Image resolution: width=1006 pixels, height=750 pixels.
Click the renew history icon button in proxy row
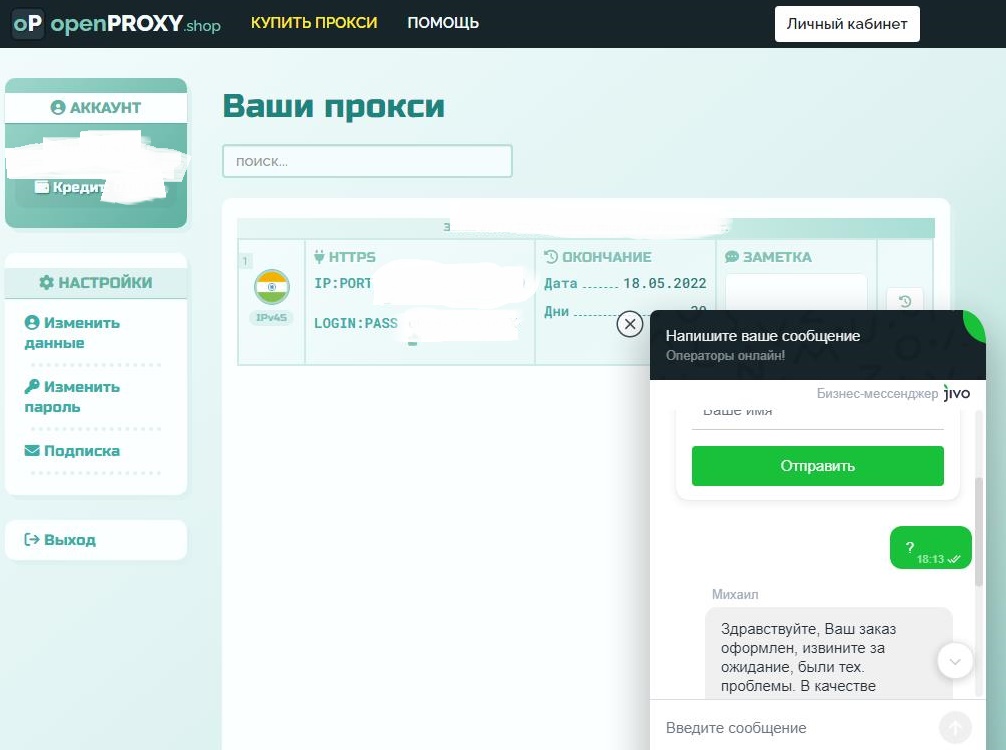[905, 300]
